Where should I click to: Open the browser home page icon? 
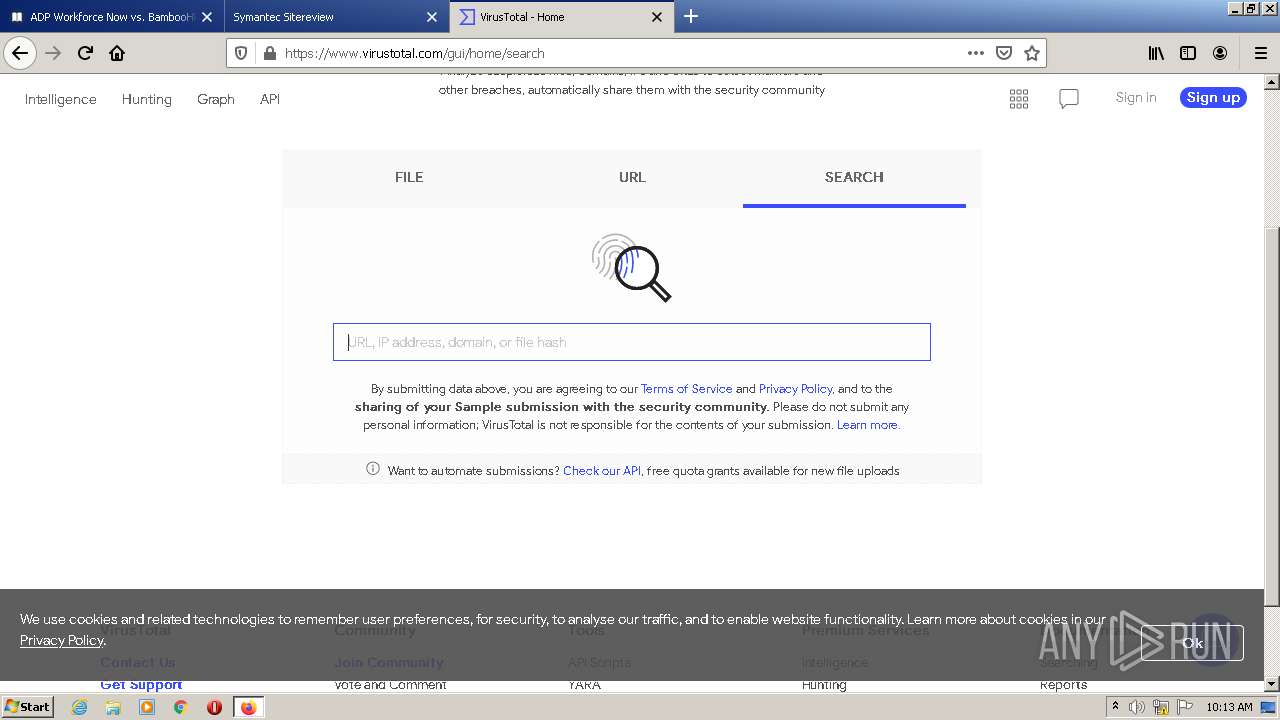(117, 53)
